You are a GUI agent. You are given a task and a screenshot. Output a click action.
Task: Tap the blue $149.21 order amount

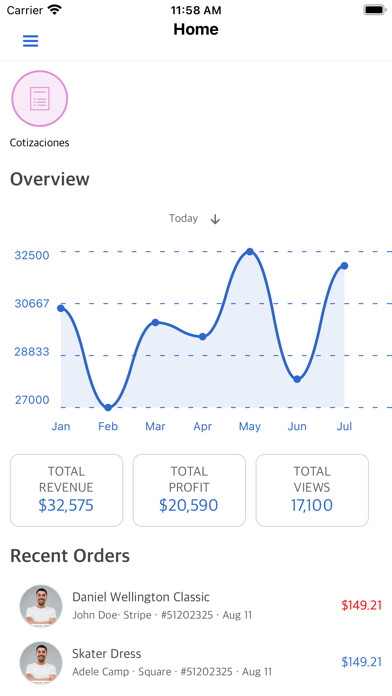tap(361, 662)
